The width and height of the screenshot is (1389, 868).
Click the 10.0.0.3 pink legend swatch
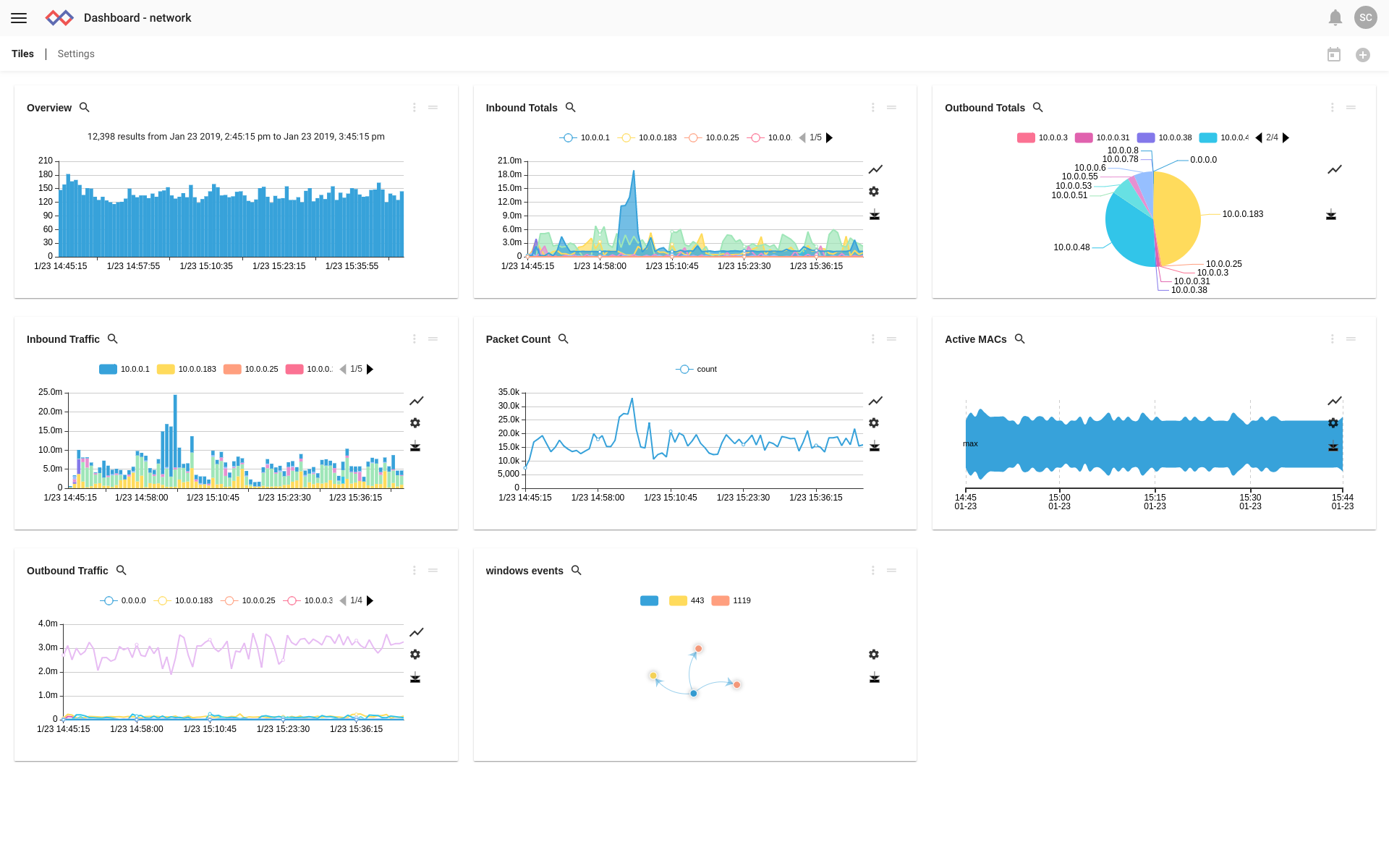point(1026,137)
